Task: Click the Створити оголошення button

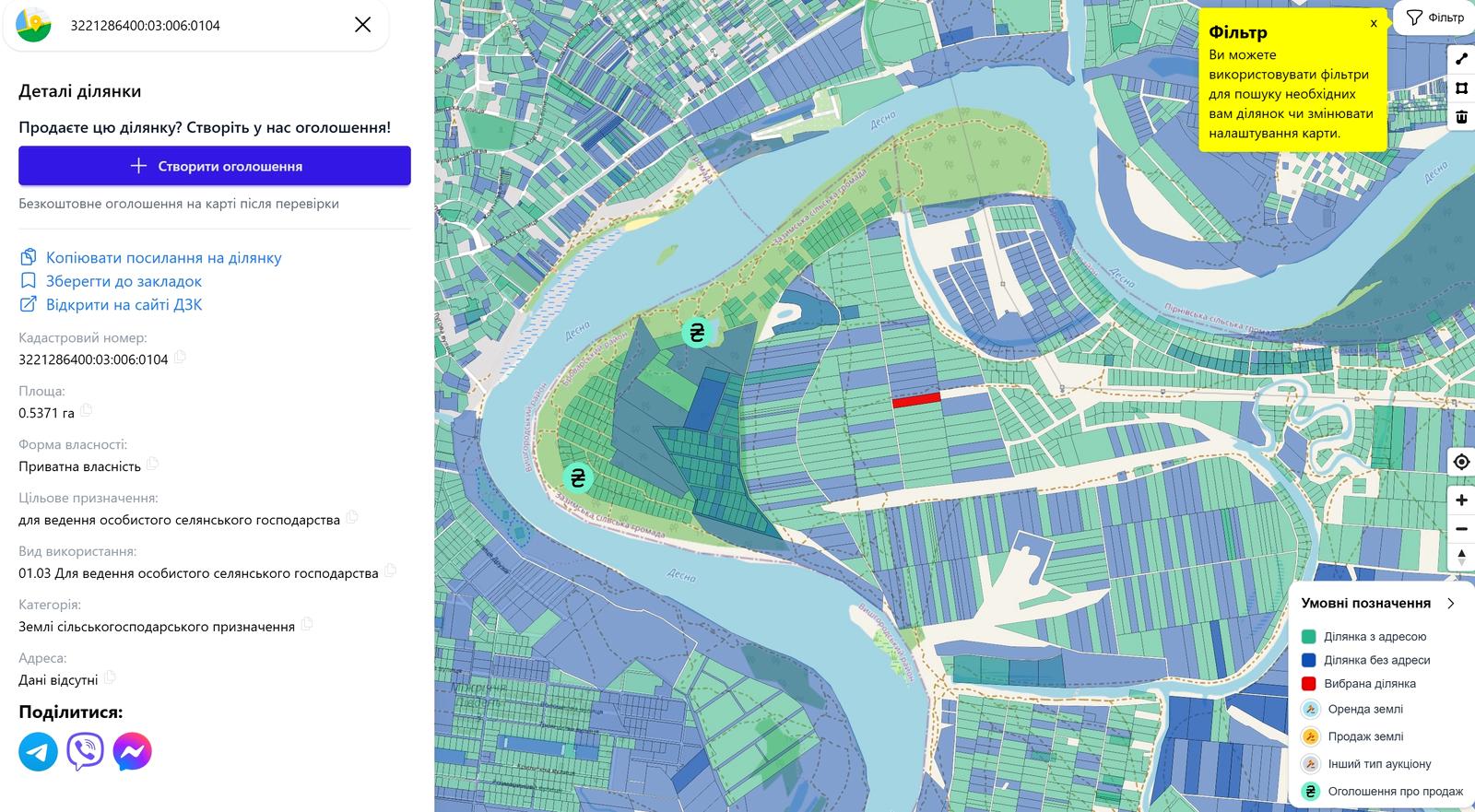Action: tap(215, 166)
